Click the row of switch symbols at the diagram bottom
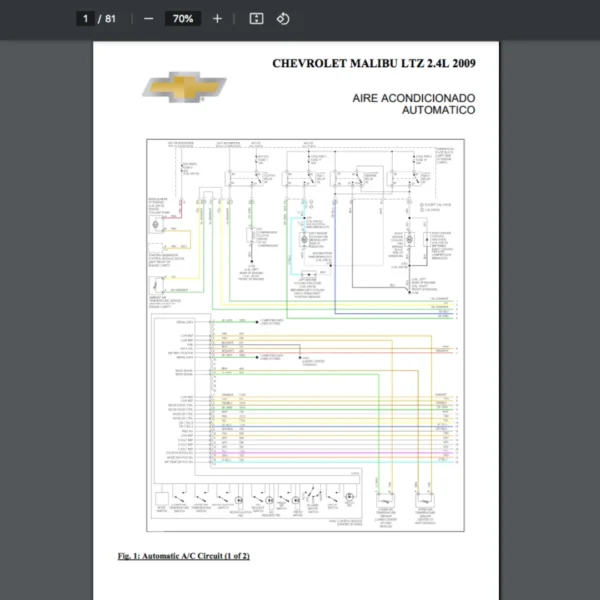Image resolution: width=600 pixels, height=600 pixels. (x=260, y=498)
